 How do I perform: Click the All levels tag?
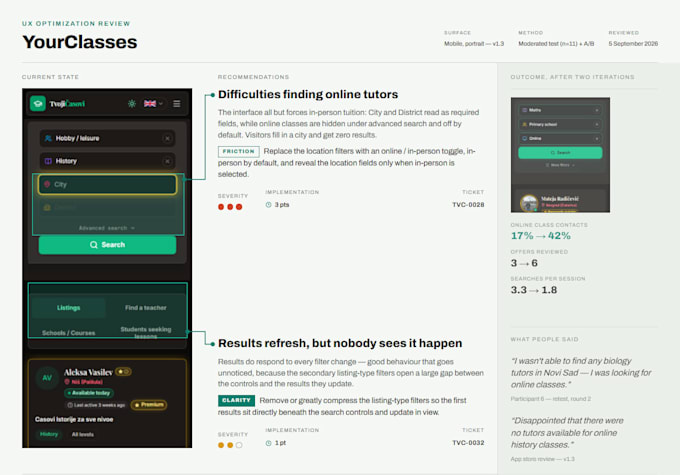coord(82,434)
